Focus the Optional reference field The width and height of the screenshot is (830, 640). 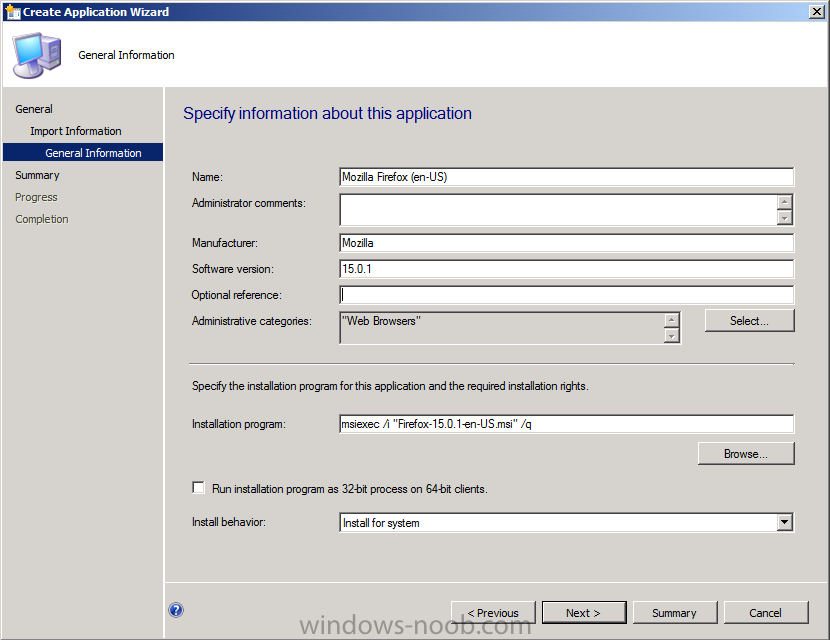click(566, 295)
